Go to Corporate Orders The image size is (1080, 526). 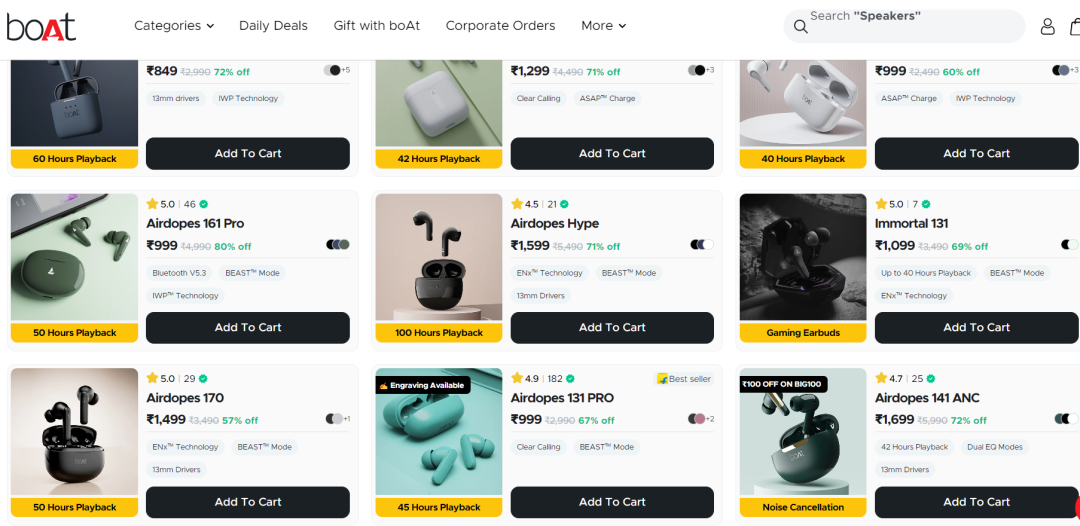pos(500,26)
